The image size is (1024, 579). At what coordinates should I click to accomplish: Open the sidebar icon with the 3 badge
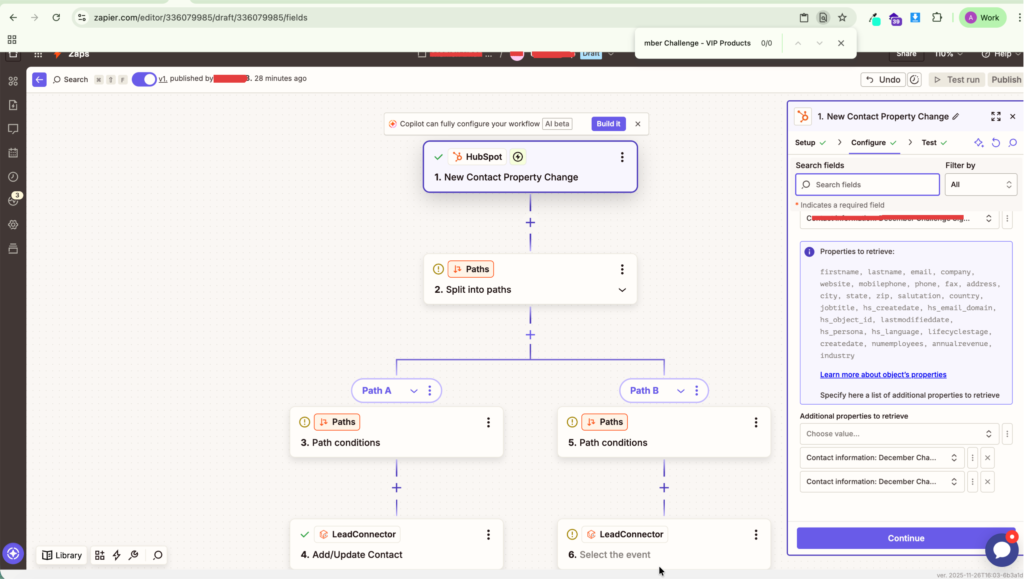(x=12, y=200)
